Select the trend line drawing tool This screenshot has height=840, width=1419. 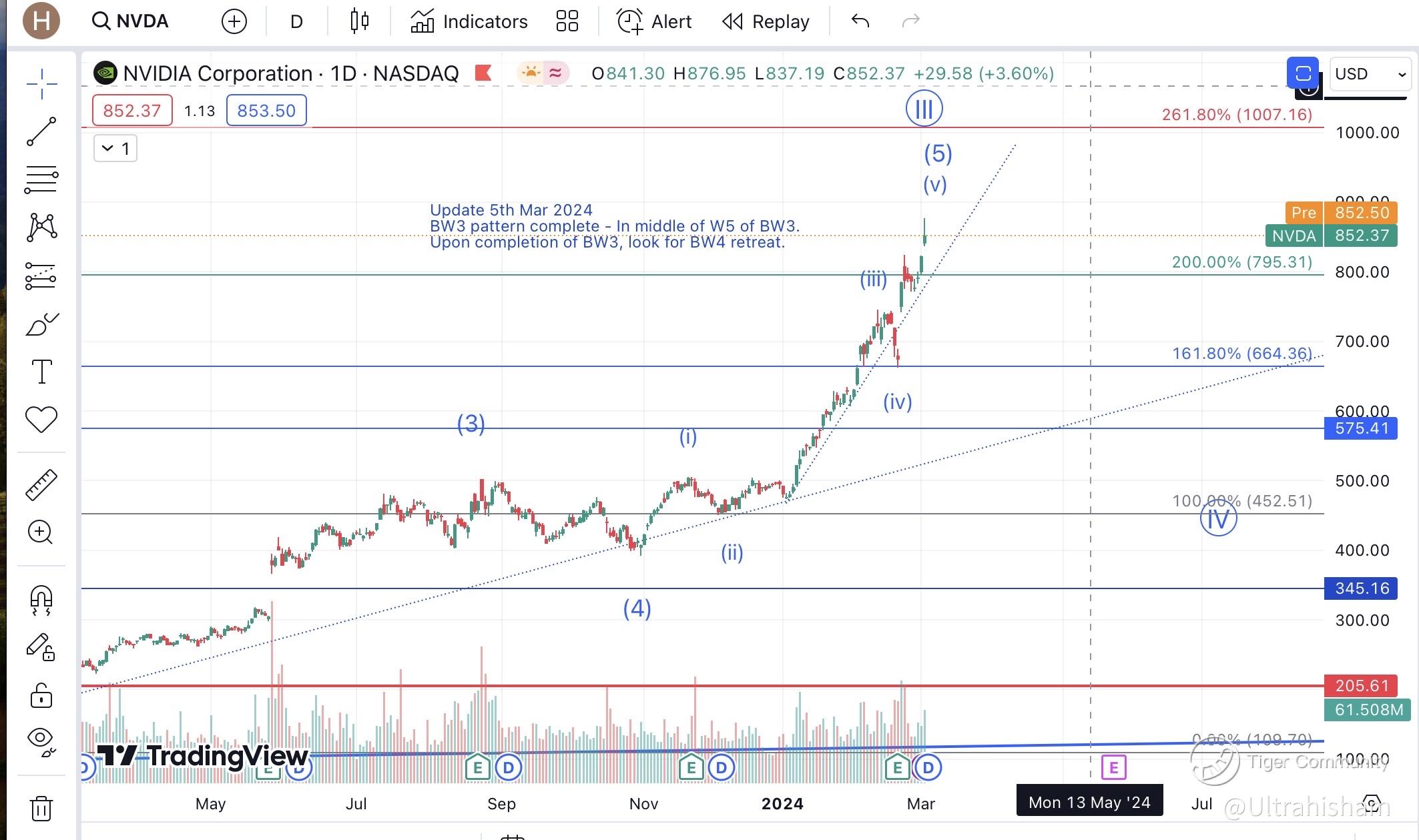tap(41, 131)
